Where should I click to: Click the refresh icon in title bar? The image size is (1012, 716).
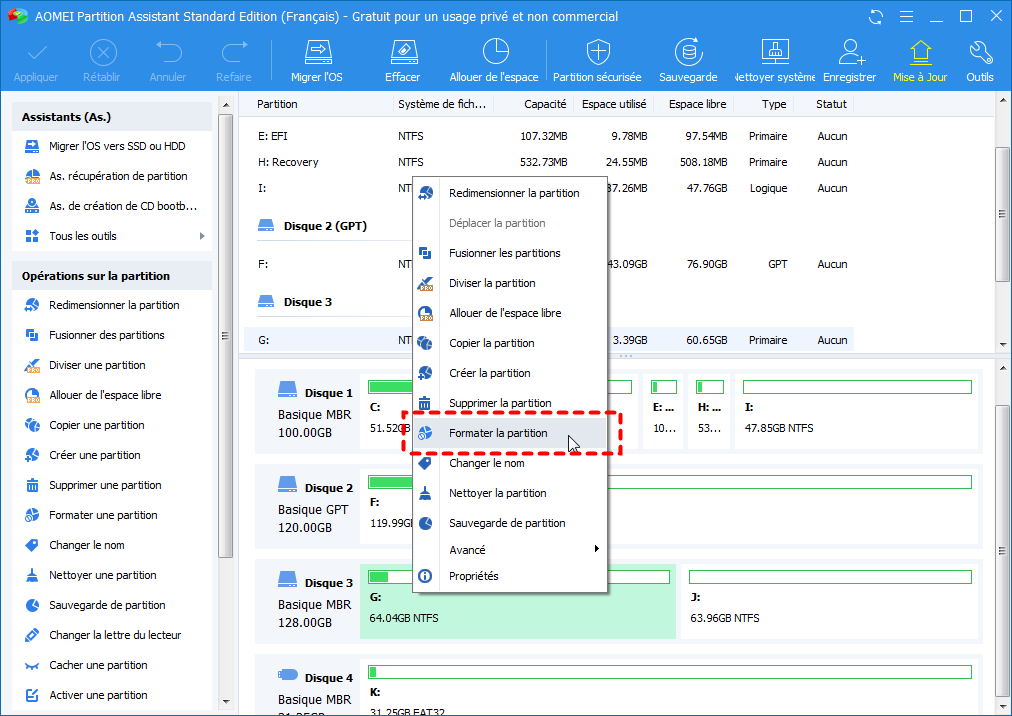[876, 17]
